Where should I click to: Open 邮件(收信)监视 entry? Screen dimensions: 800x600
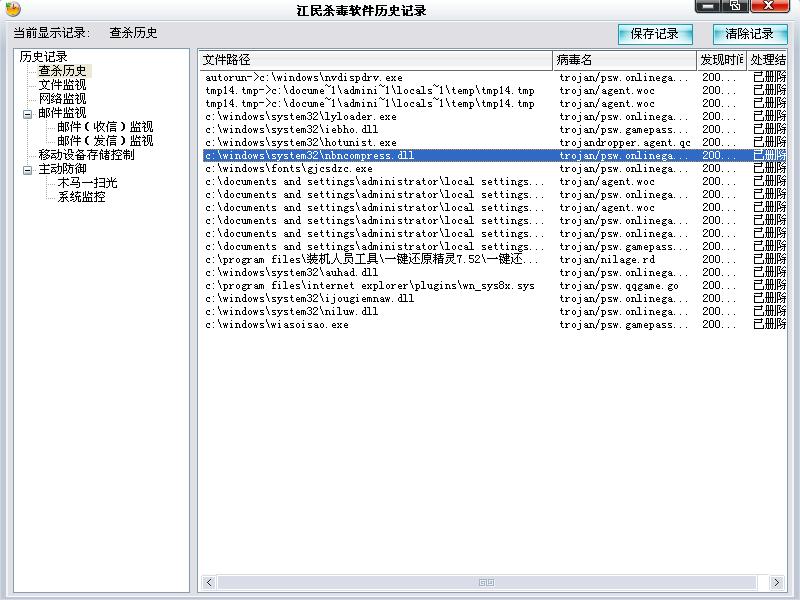coord(105,127)
